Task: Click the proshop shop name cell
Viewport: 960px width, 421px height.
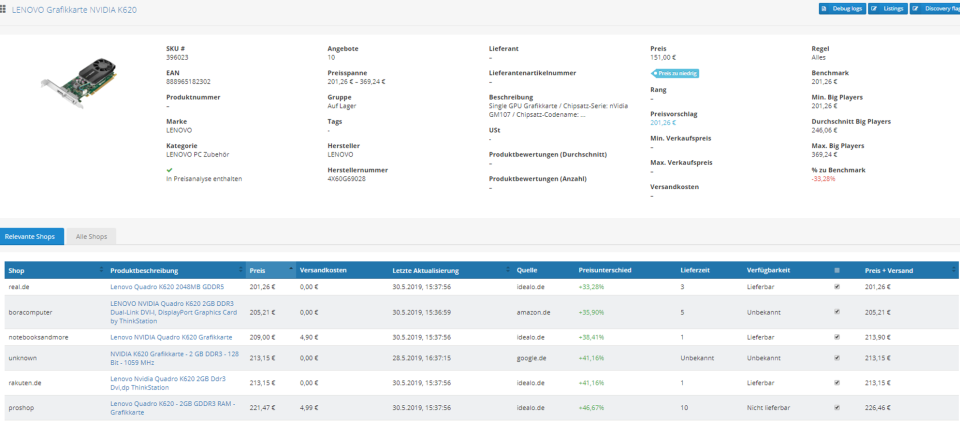Action: 19,408
